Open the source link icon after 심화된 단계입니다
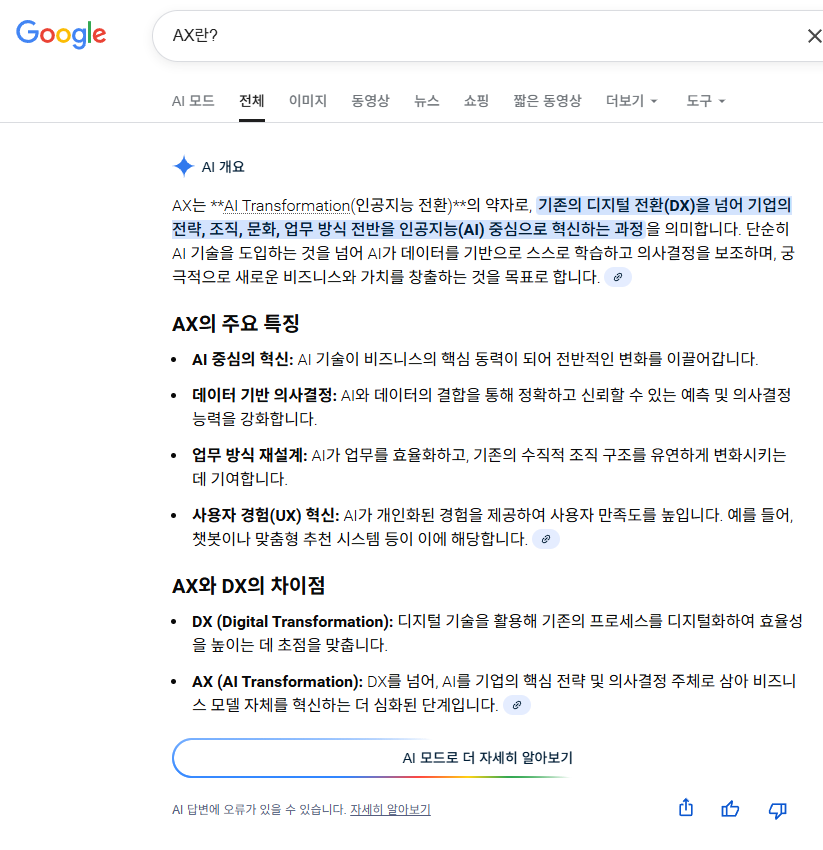Image resolution: width=823 pixels, height=850 pixels. point(517,705)
